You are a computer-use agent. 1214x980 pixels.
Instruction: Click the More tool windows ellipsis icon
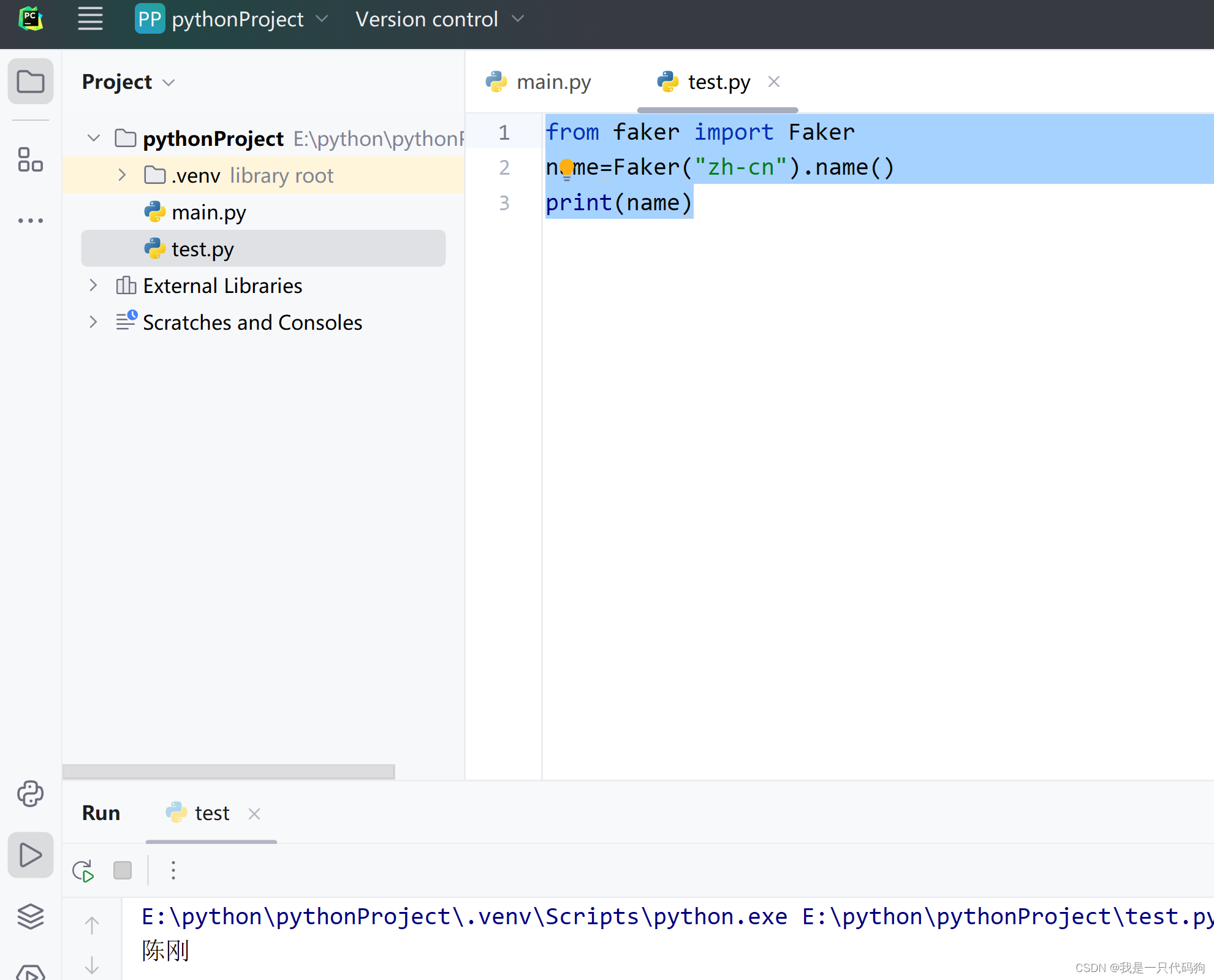pos(30,221)
